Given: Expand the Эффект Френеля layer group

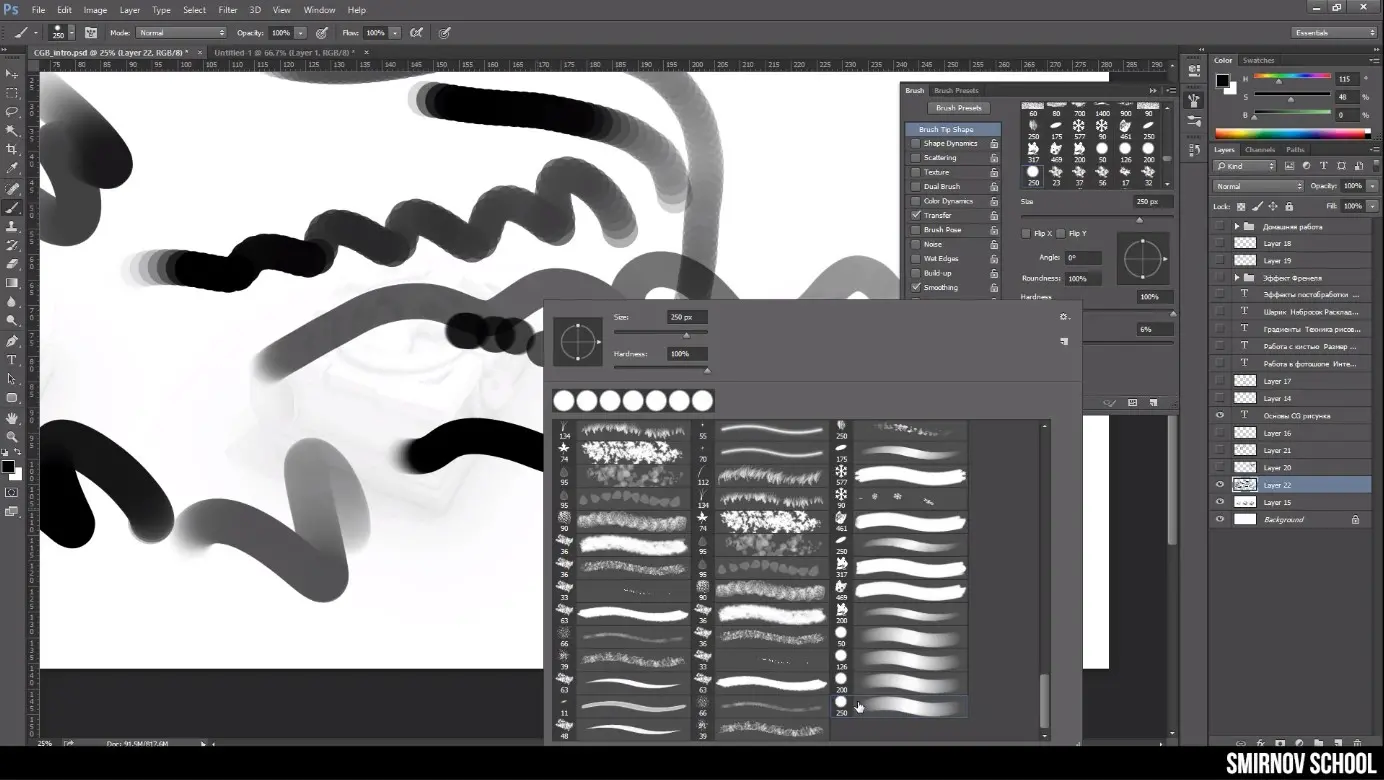Looking at the screenshot, I should [x=1236, y=277].
